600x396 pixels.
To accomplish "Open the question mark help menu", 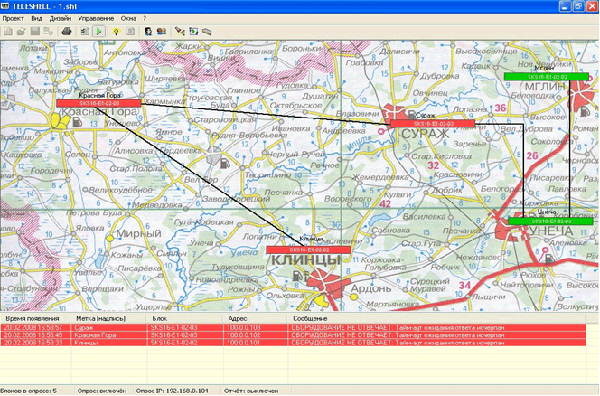I will coord(145,18).
